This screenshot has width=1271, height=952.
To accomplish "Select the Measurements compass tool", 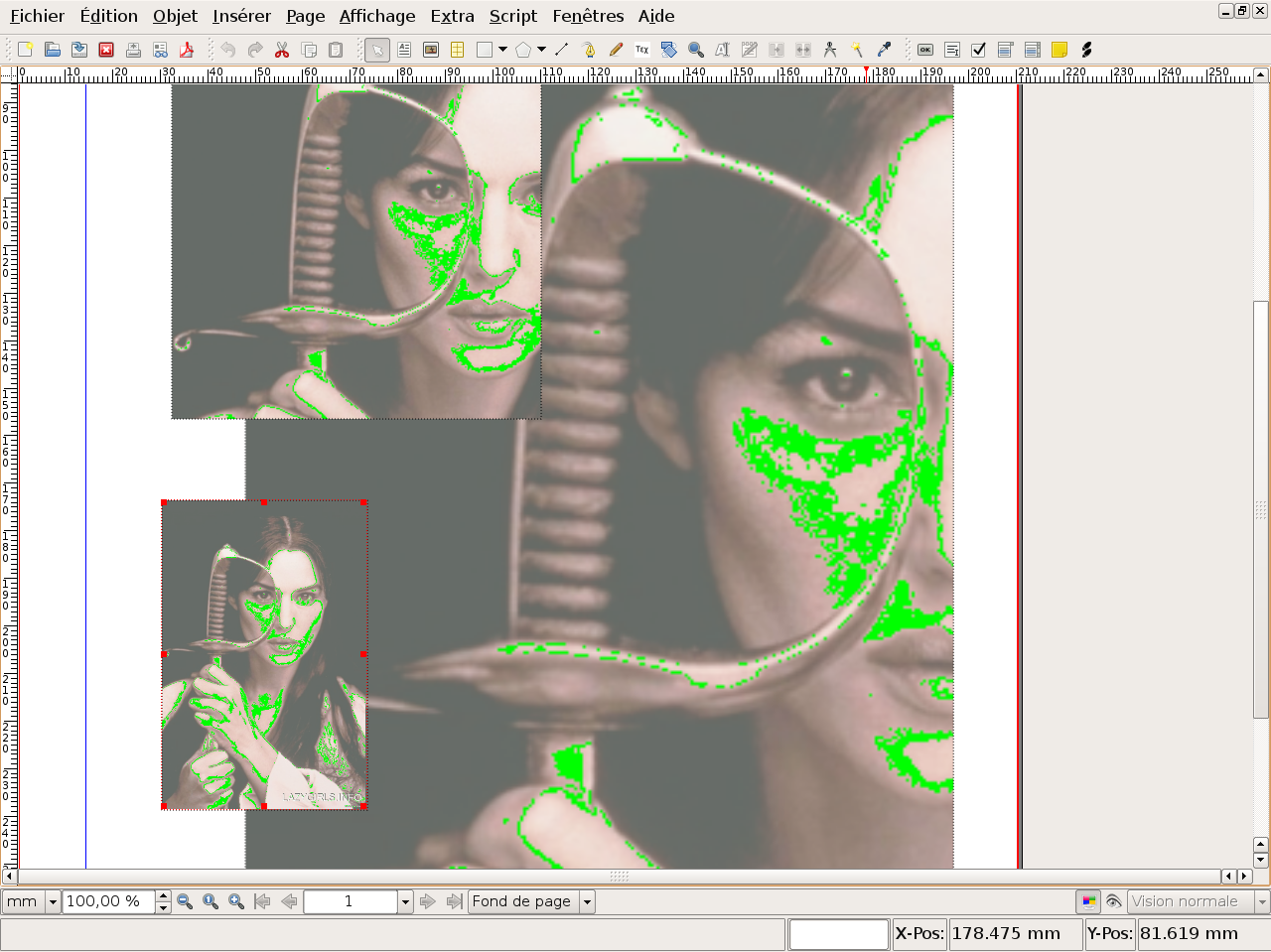I will click(x=830, y=50).
